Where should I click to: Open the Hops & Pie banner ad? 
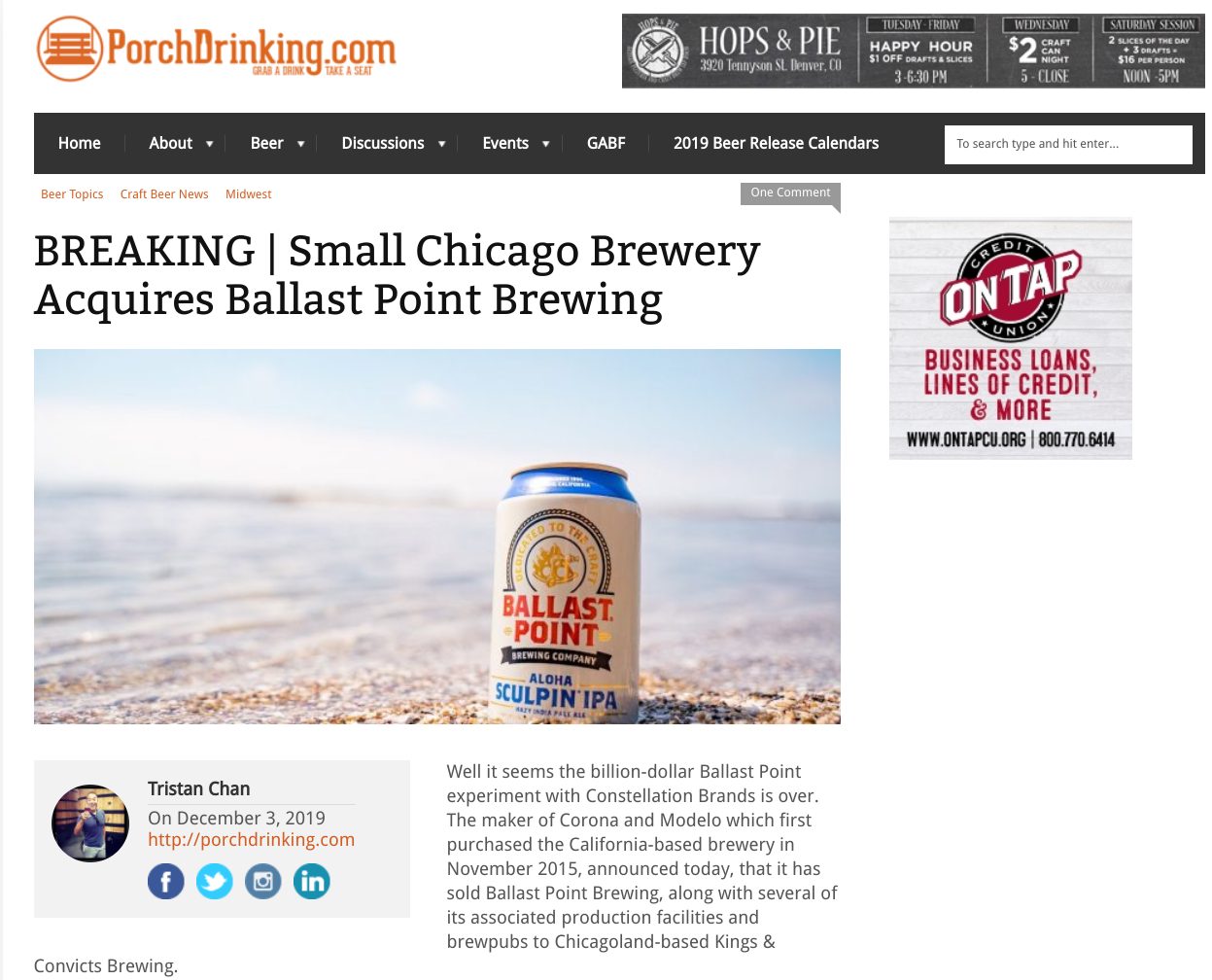[914, 51]
